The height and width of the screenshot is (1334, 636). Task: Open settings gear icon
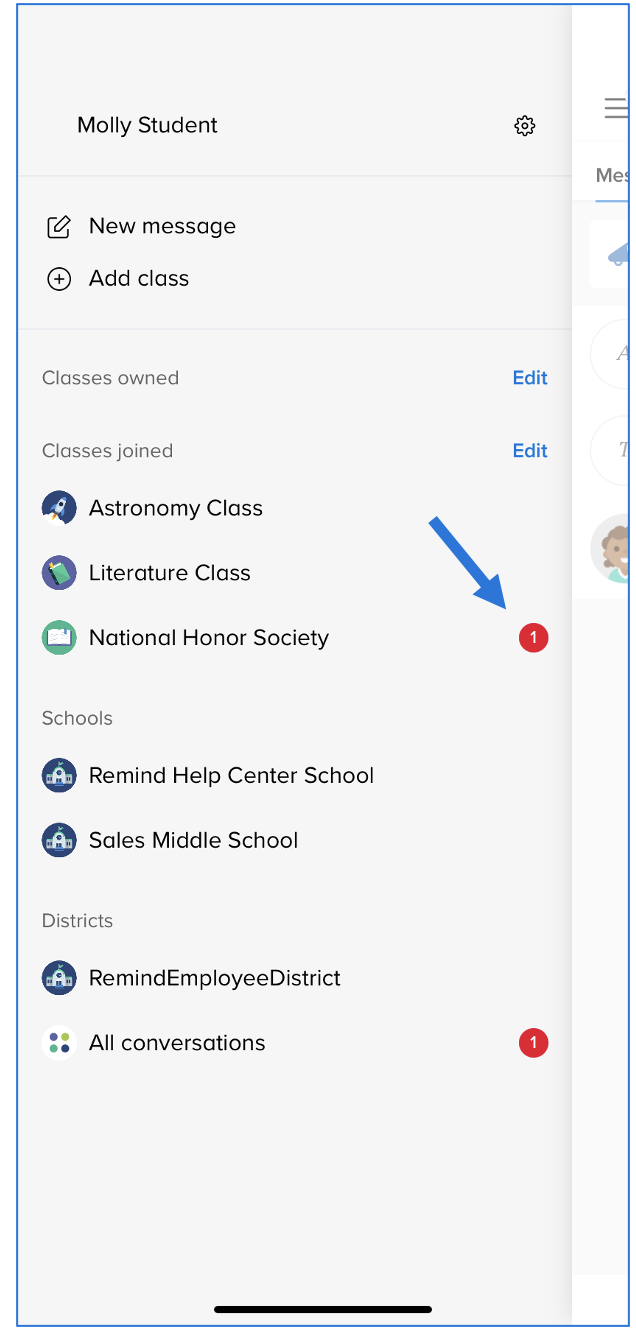(x=525, y=125)
